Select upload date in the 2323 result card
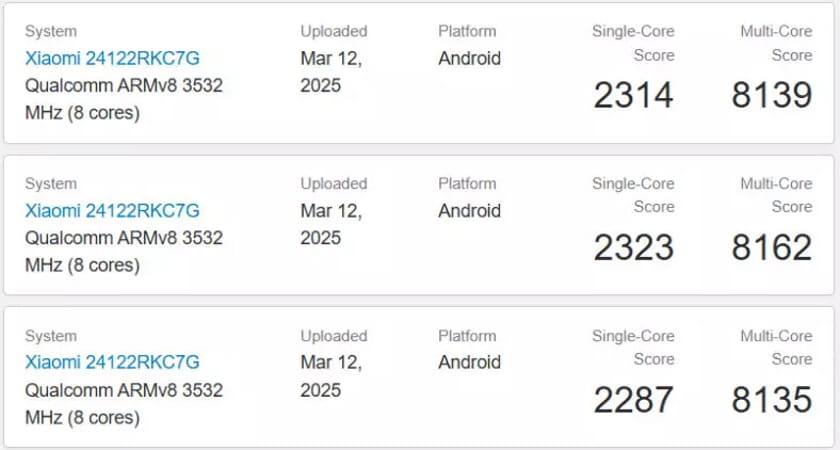This screenshot has width=840, height=450. 331,224
